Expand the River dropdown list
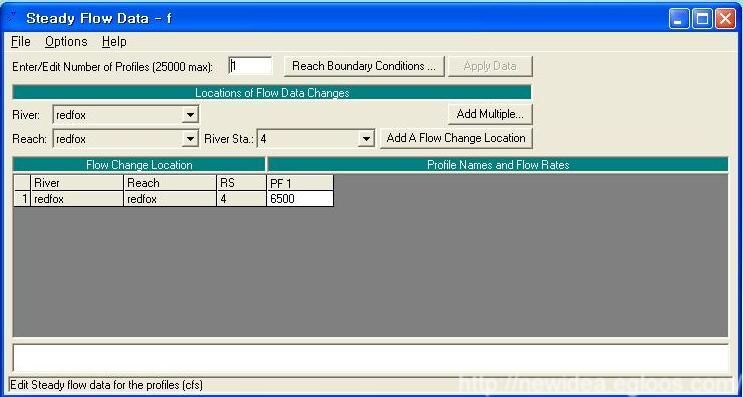The width and height of the screenshot is (743, 397). (x=190, y=115)
